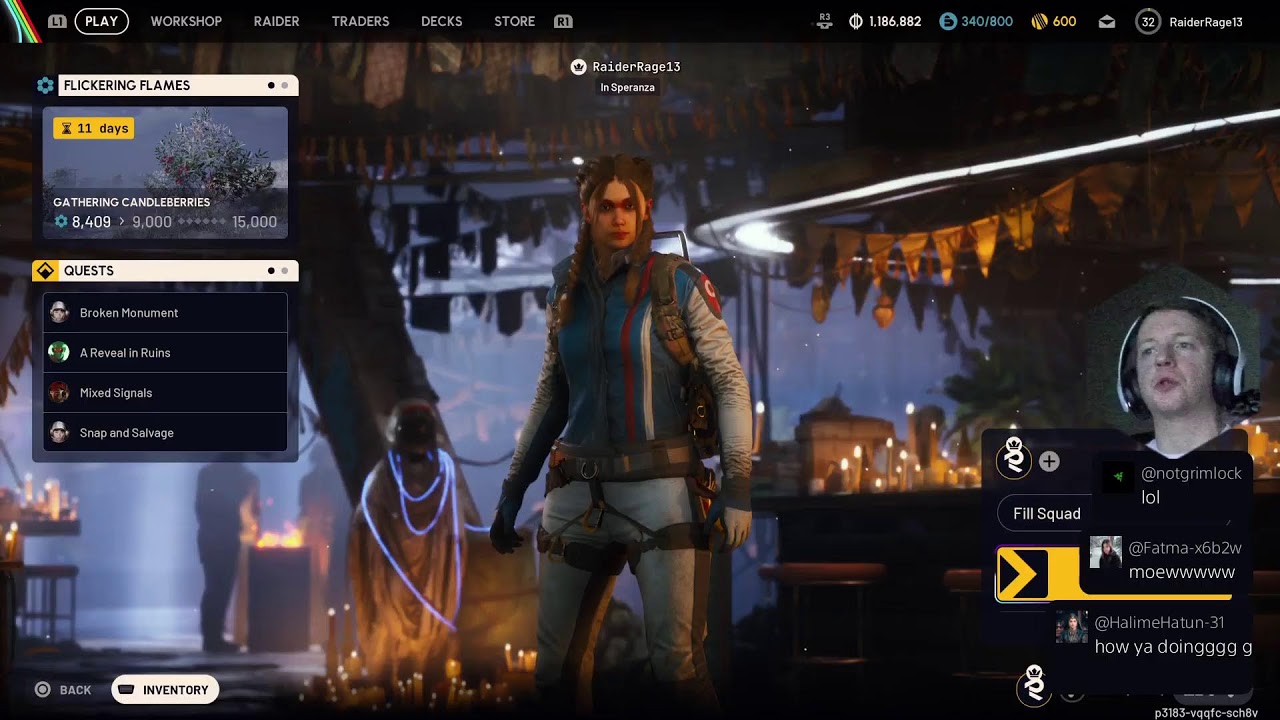The height and width of the screenshot is (720, 1280).
Task: Click the coin currency icon beside 1,186,882
Action: click(856, 21)
